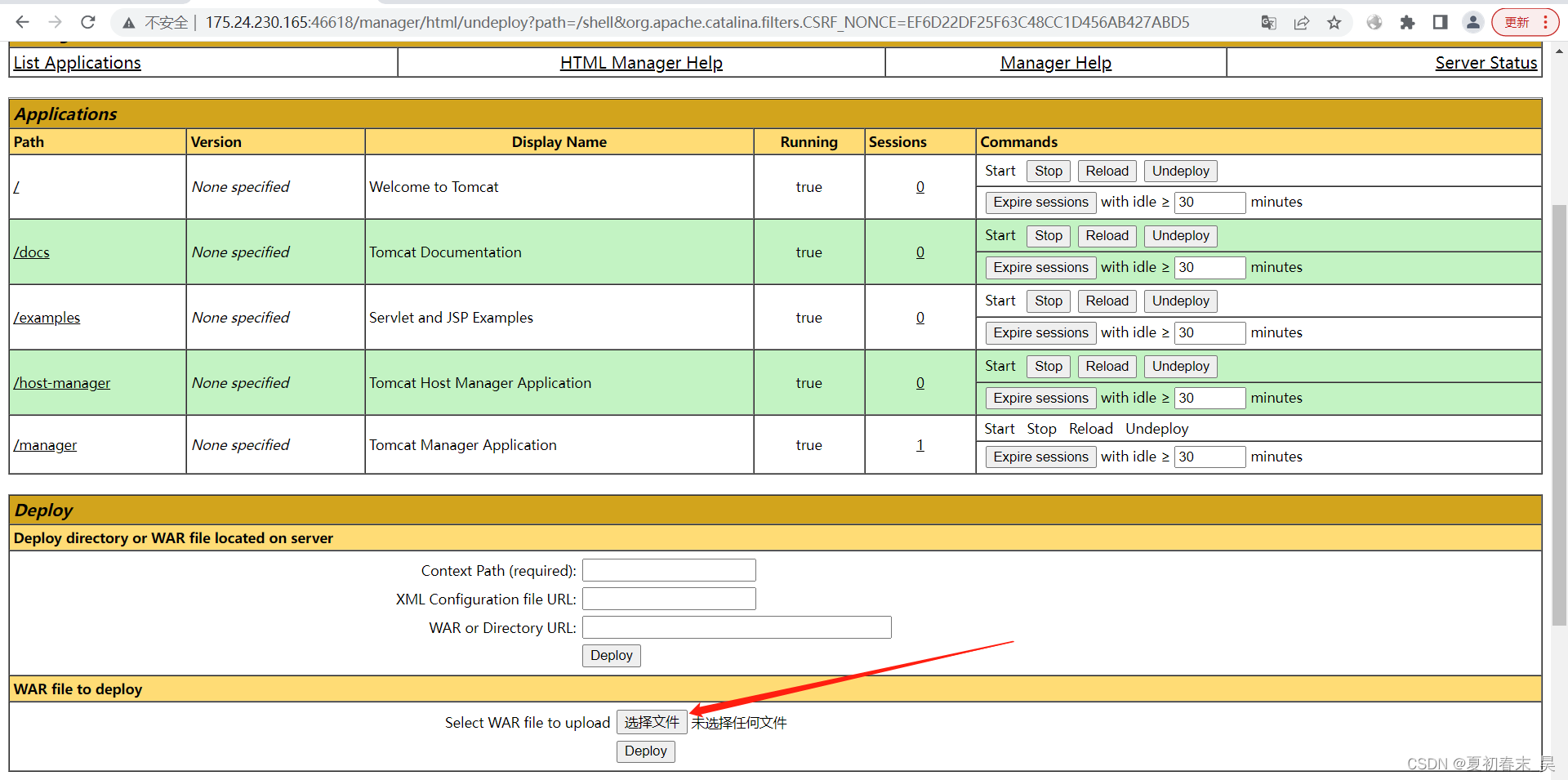This screenshot has width=1568, height=780.
Task: Share this page via share icon
Action: point(1302,23)
